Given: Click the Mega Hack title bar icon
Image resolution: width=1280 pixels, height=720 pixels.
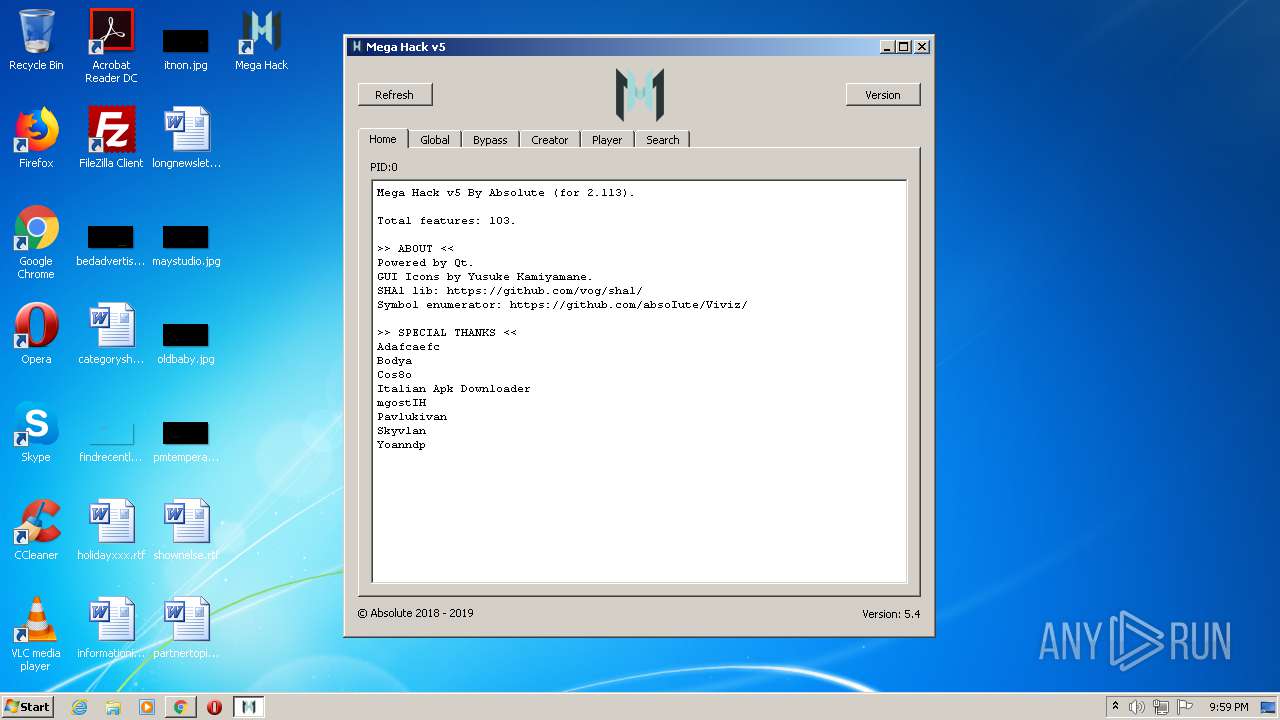Looking at the screenshot, I should pyautogui.click(x=356, y=47).
